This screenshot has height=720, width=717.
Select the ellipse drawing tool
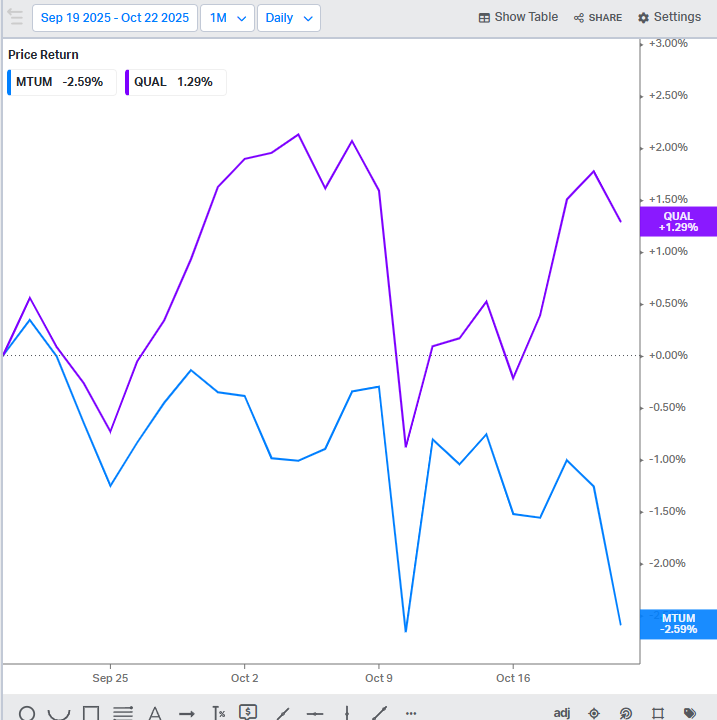tap(28, 714)
